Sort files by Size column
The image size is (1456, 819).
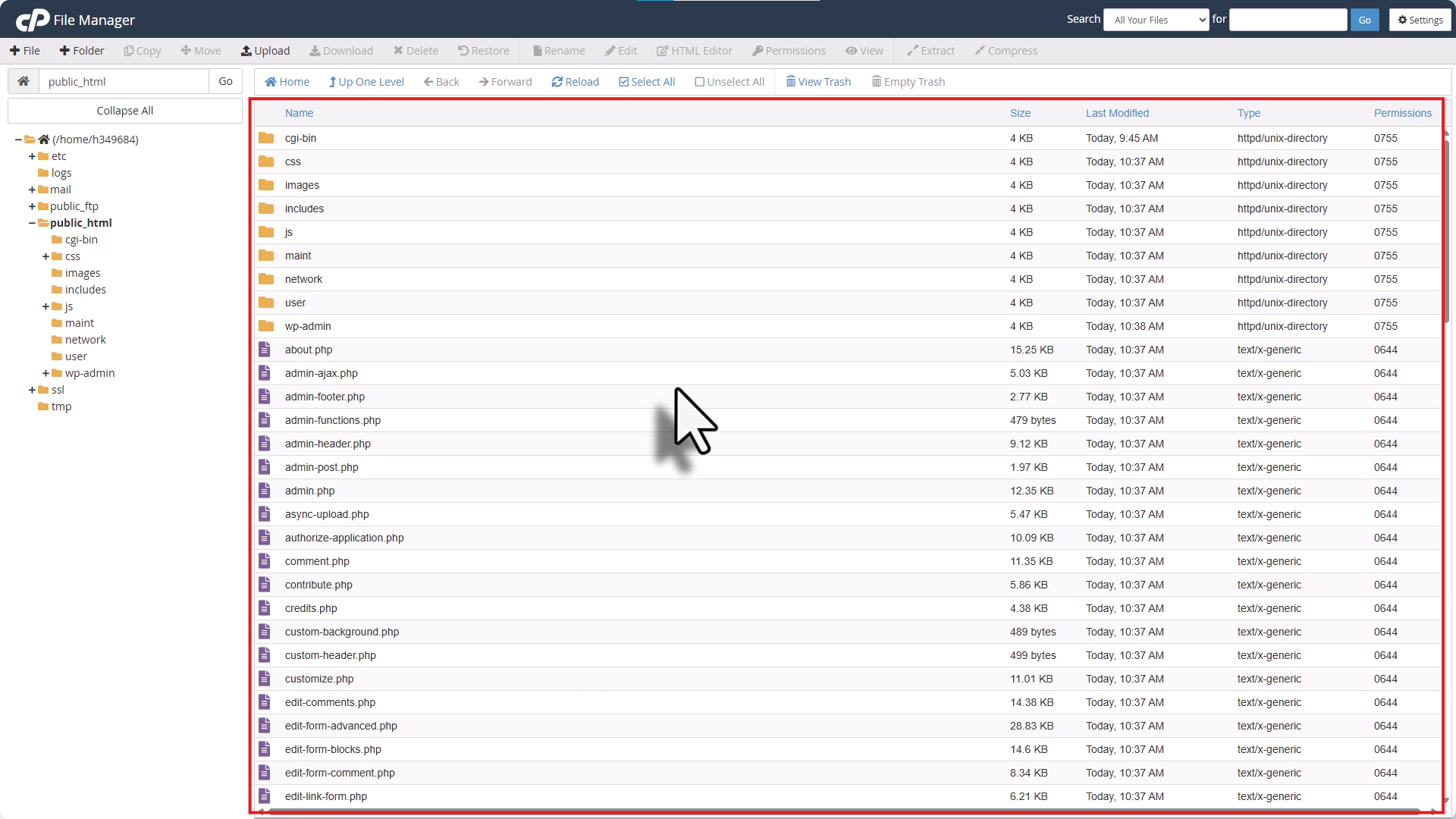pos(1020,113)
